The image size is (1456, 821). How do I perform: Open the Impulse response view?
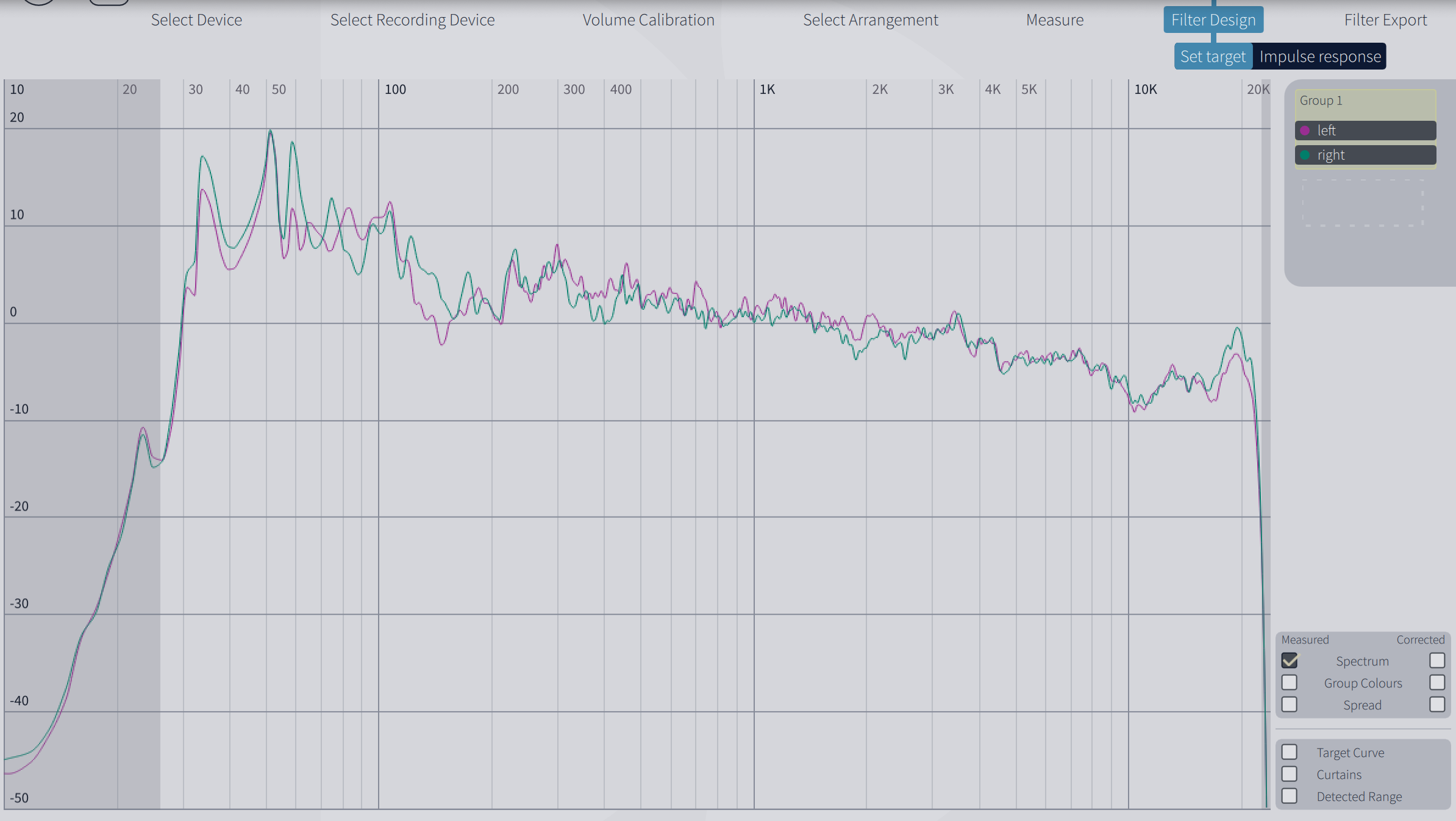1320,56
